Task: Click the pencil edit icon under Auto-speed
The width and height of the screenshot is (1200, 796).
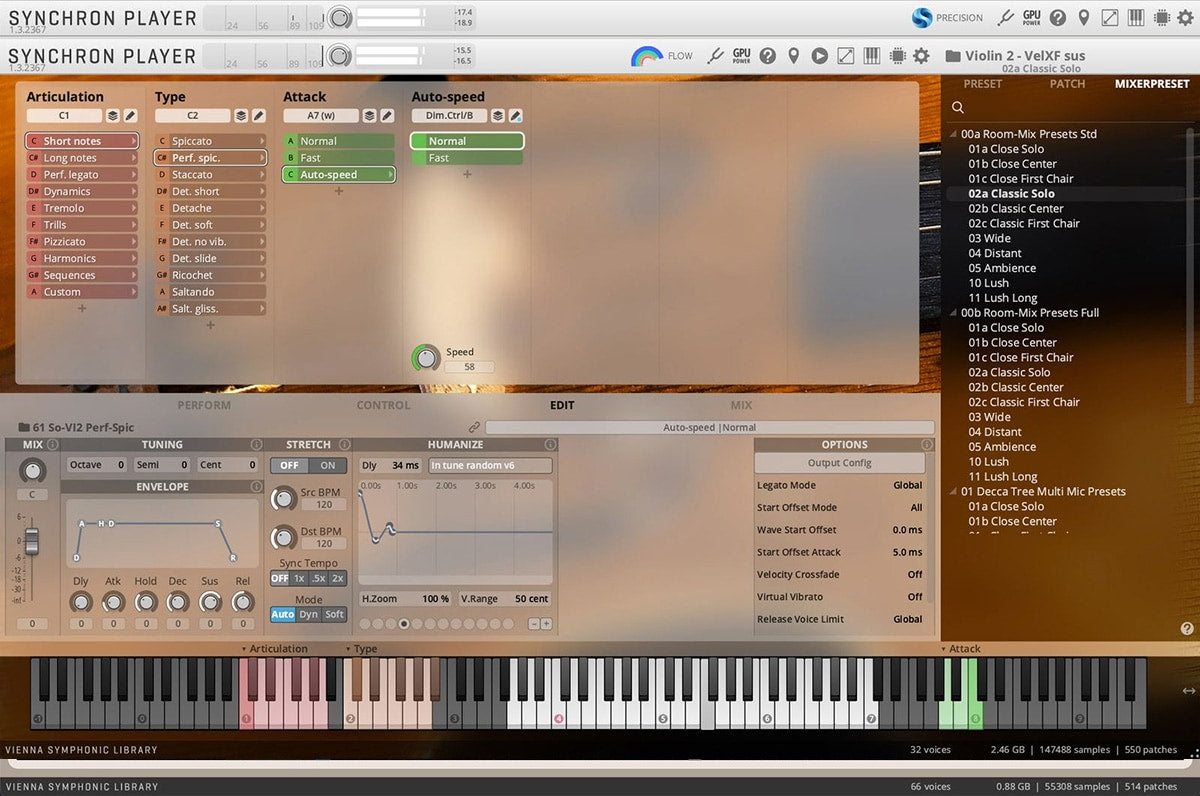Action: pyautogui.click(x=515, y=116)
